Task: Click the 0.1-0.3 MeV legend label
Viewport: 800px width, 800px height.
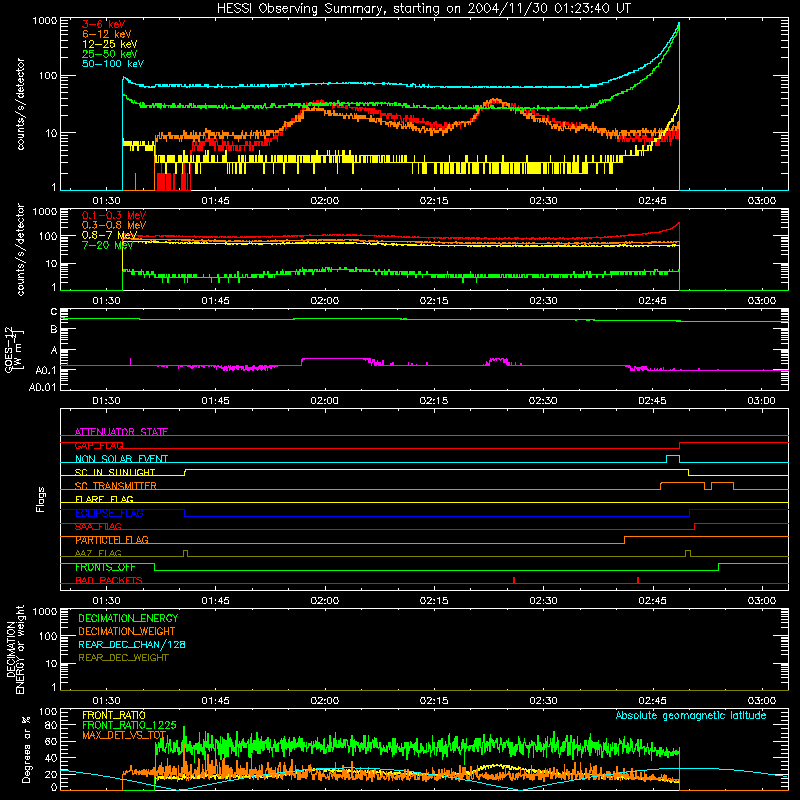Action: 114,215
